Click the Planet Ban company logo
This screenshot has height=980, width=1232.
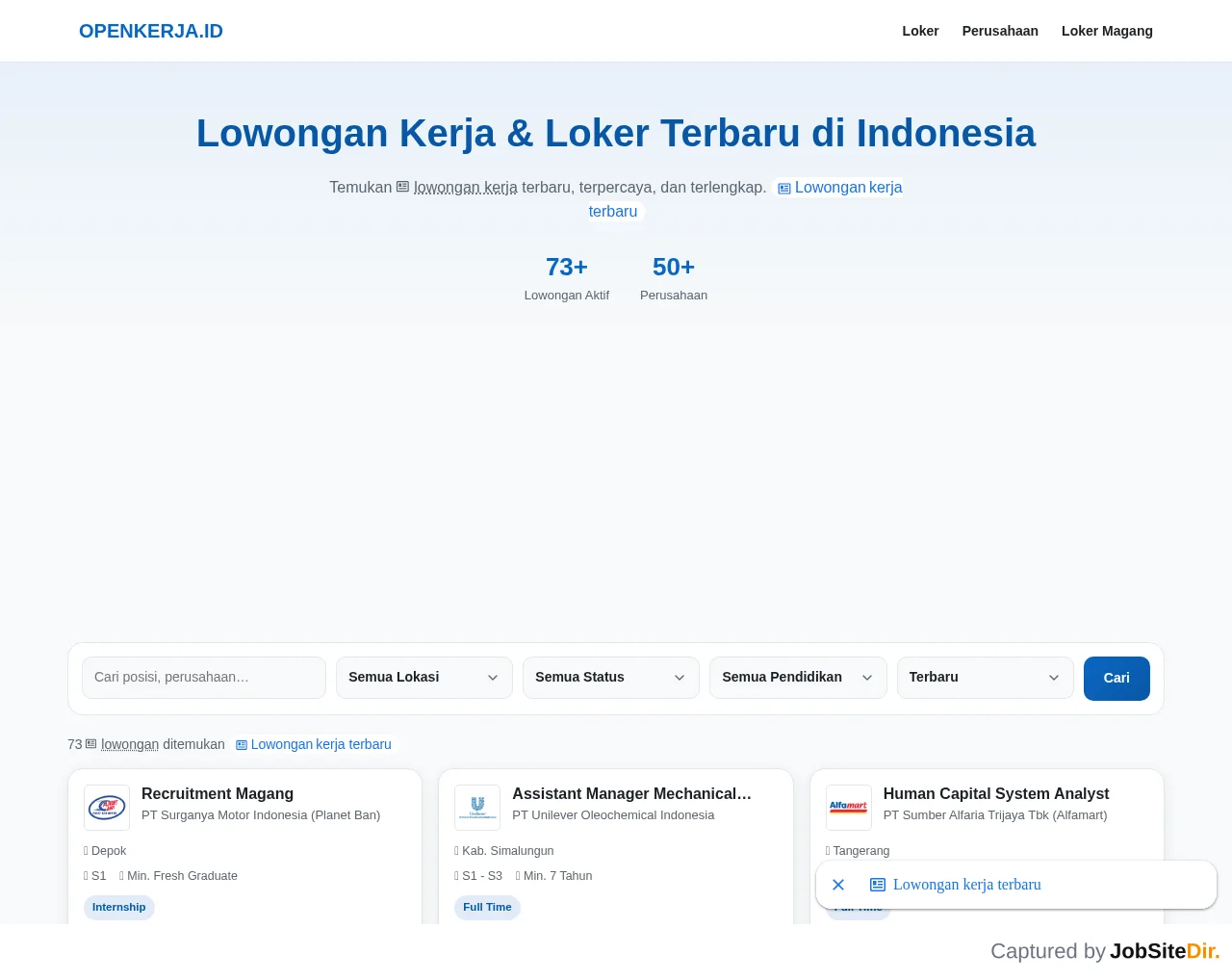coord(107,808)
